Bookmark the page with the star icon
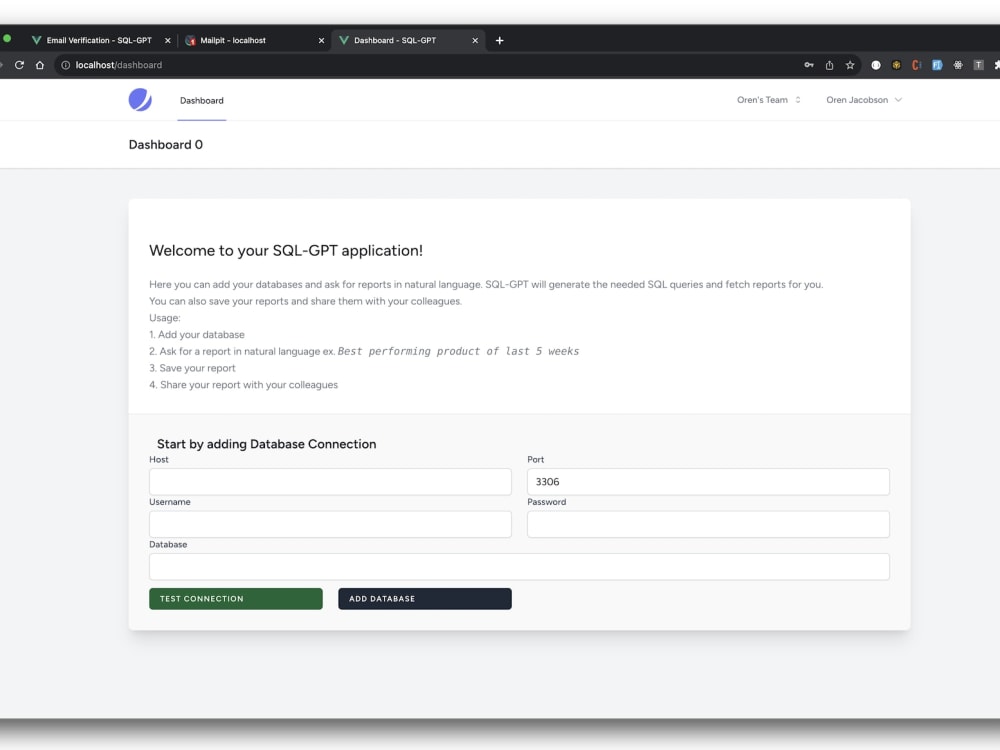The image size is (1000, 750). pos(849,64)
